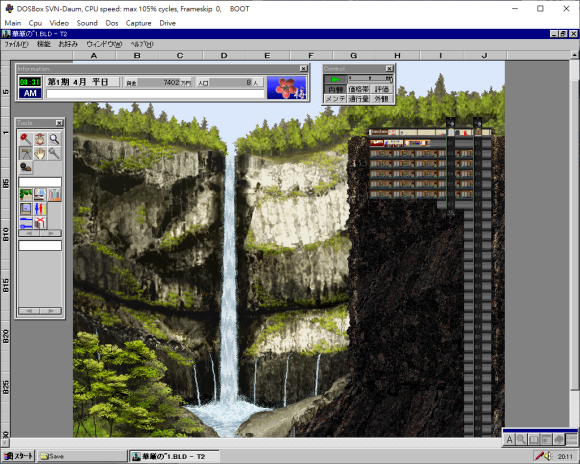Click the game clock display 08:31
580x464 pixels.
[x=30, y=82]
